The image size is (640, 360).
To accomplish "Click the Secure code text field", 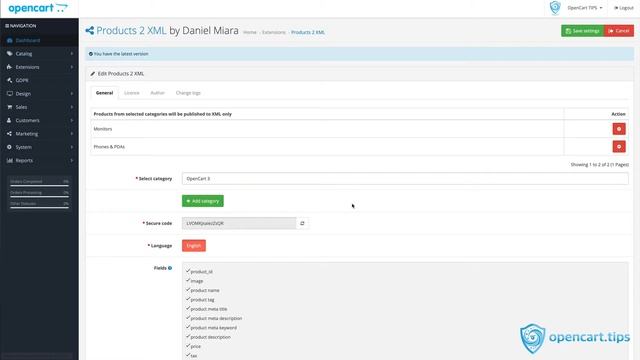I will click(239, 223).
